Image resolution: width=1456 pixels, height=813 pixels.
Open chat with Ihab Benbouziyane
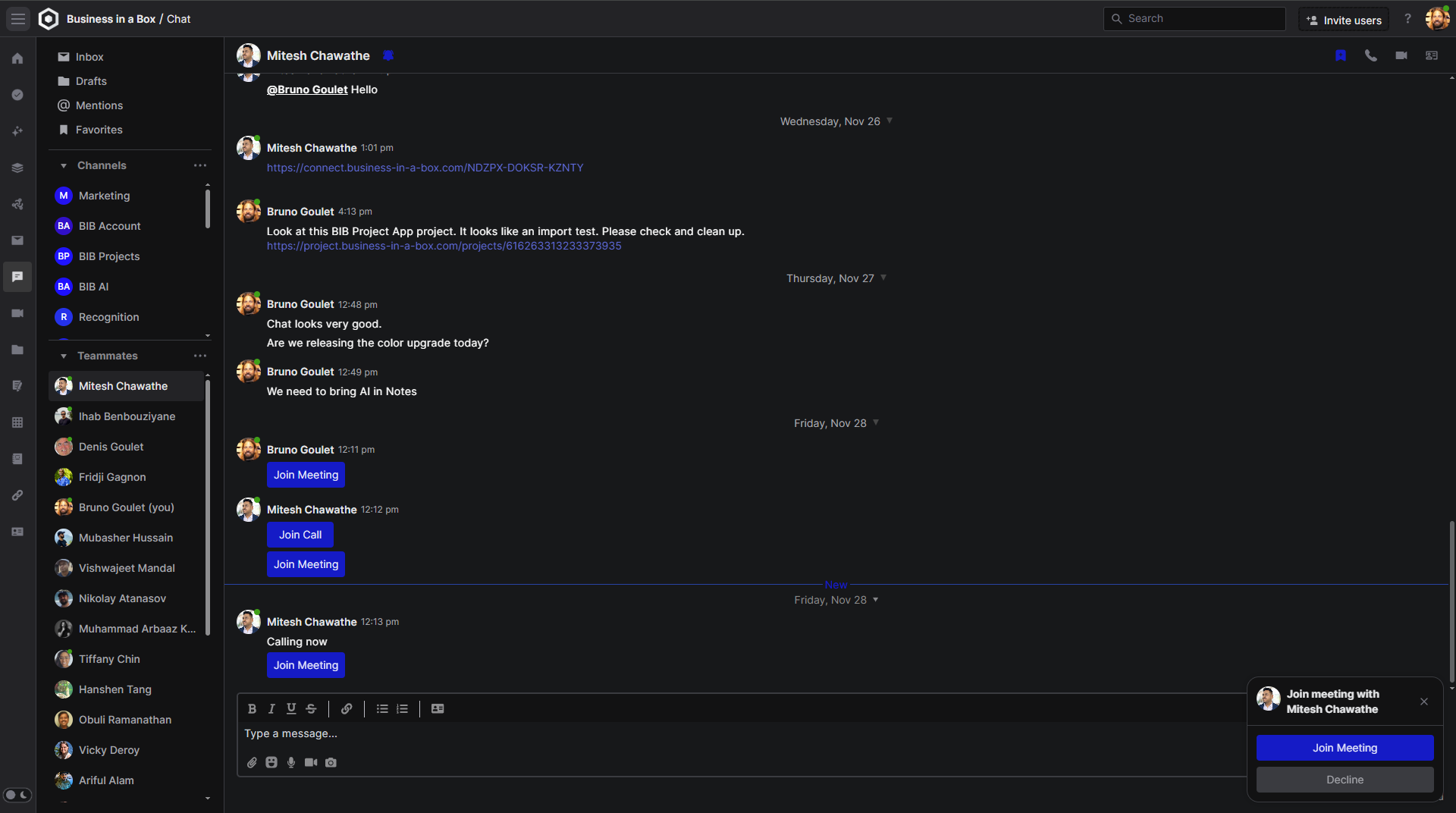click(126, 416)
